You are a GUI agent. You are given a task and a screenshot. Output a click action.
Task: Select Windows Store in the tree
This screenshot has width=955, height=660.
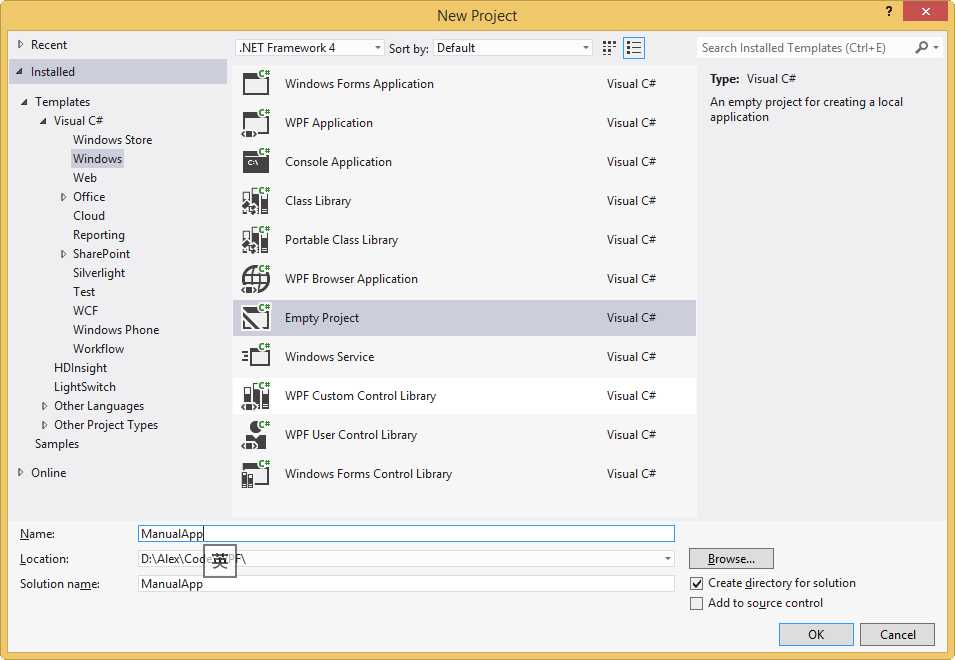click(113, 139)
